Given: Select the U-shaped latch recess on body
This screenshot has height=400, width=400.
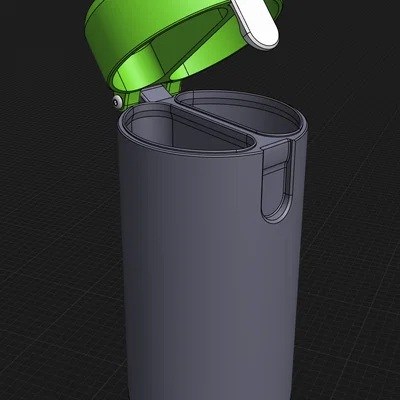Looking at the screenshot, I should [x=278, y=182].
